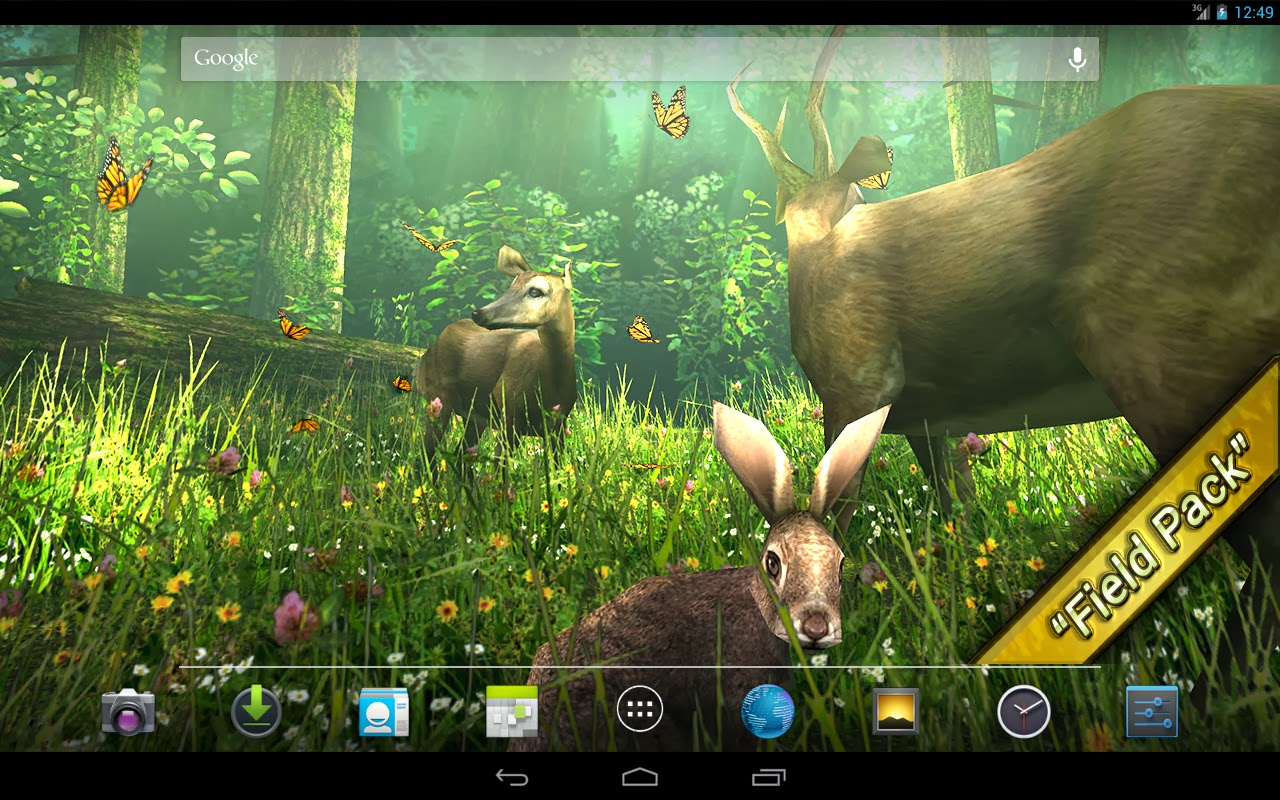Open the Calendar app icon
The height and width of the screenshot is (800, 1280).
512,712
